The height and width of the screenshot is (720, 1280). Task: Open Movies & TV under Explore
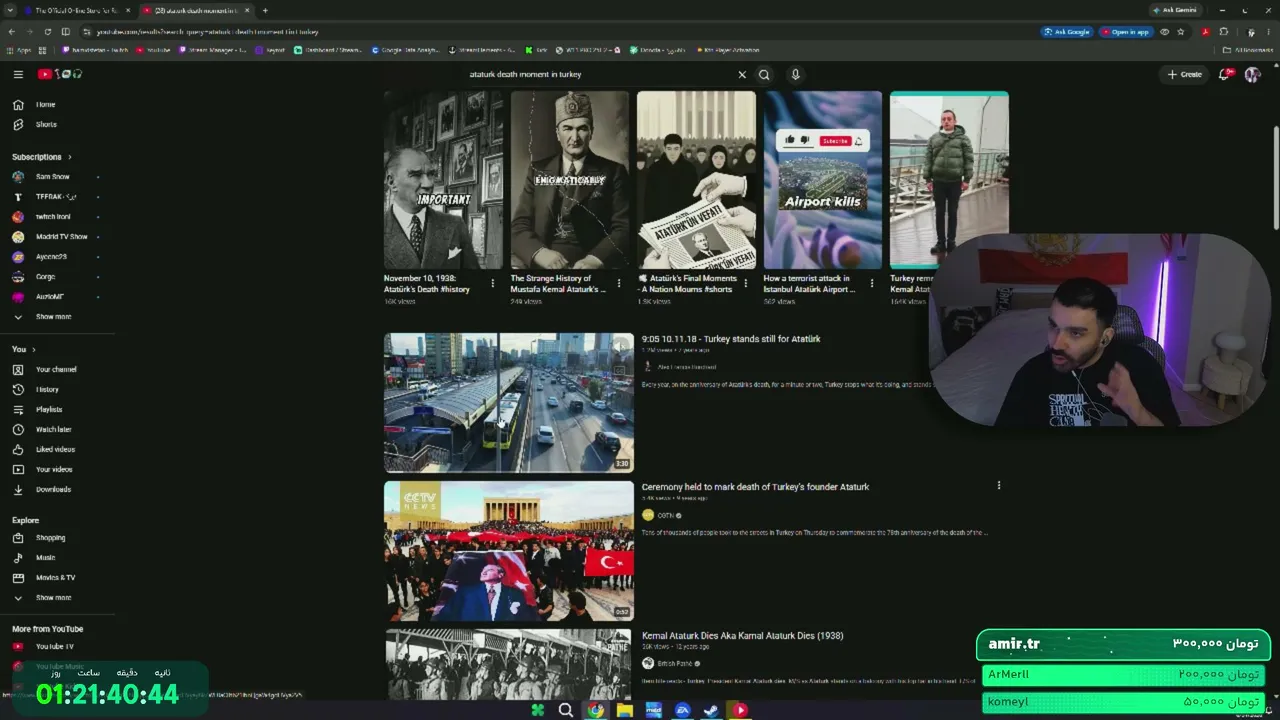57,577
